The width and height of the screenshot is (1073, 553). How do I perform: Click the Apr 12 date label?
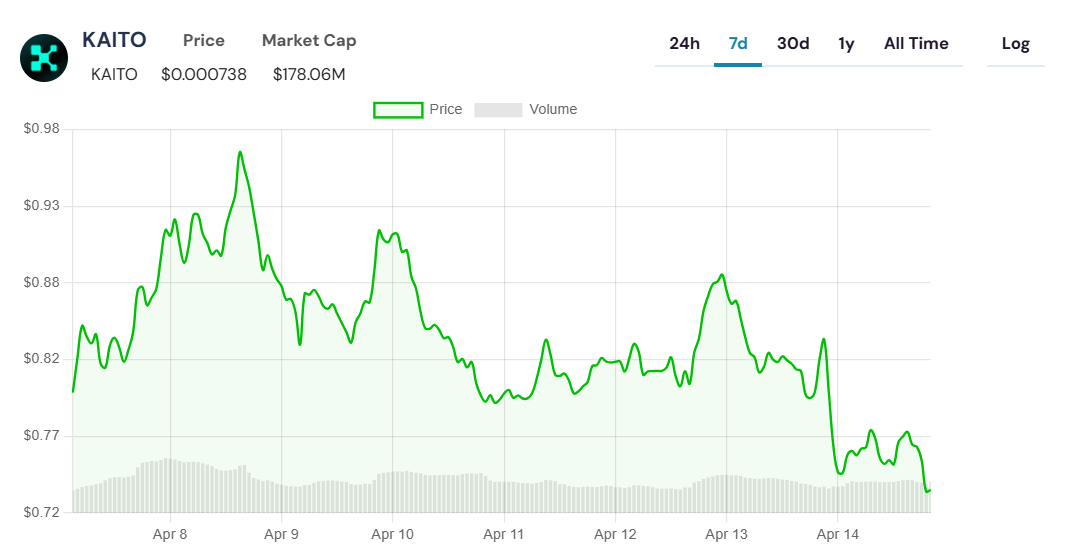point(615,535)
